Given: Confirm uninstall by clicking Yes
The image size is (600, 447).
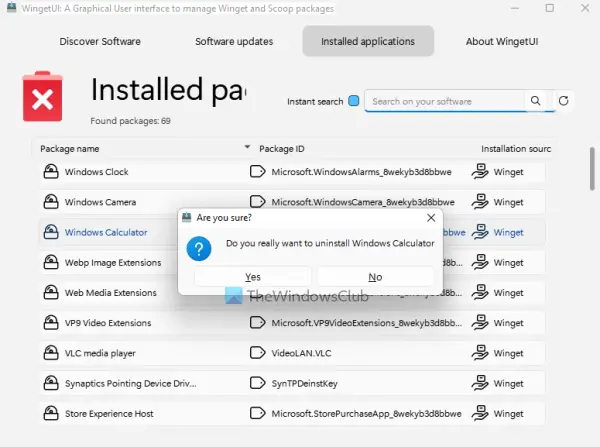Looking at the screenshot, I should pyautogui.click(x=253, y=277).
